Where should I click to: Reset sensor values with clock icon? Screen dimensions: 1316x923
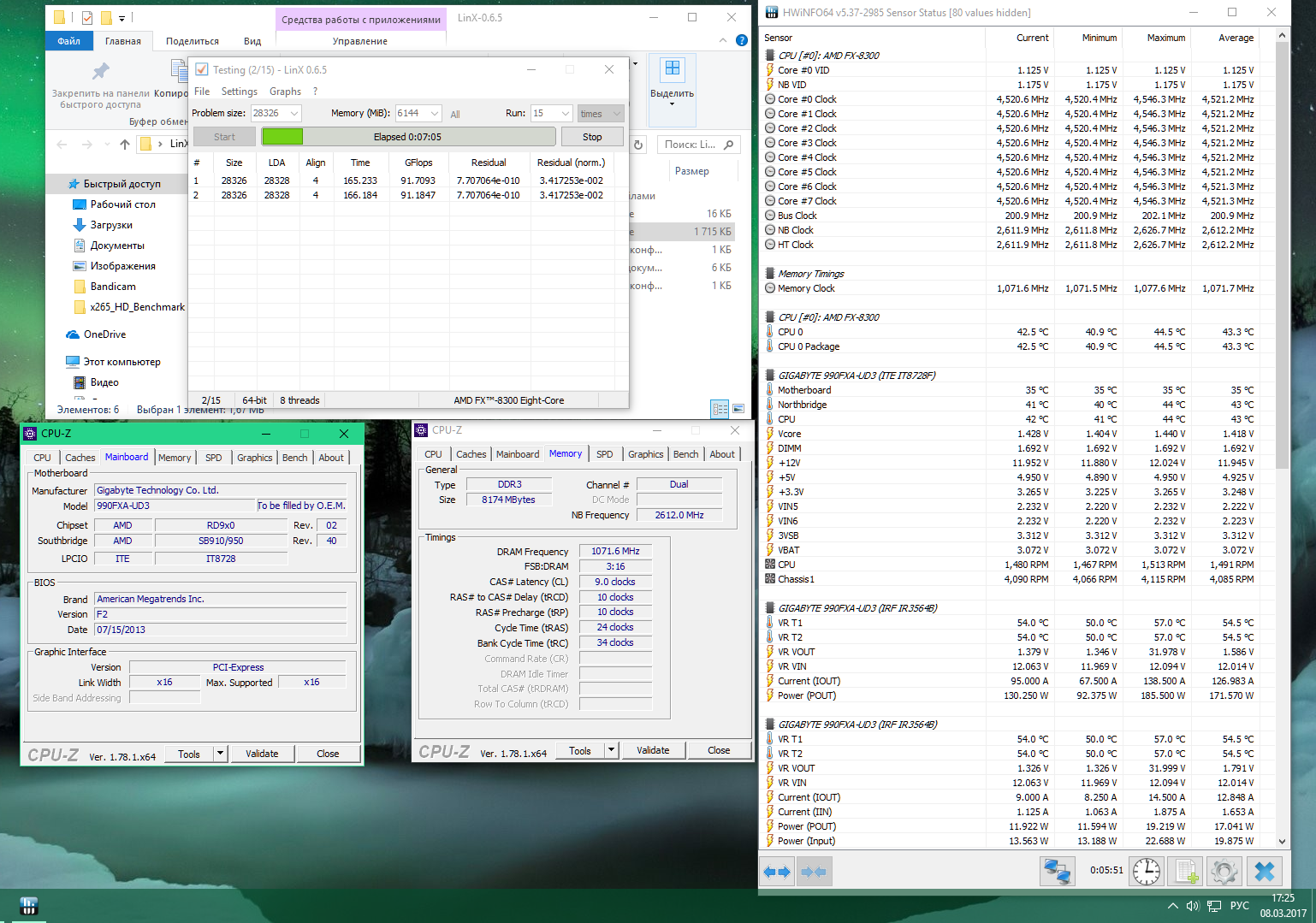click(x=1146, y=872)
